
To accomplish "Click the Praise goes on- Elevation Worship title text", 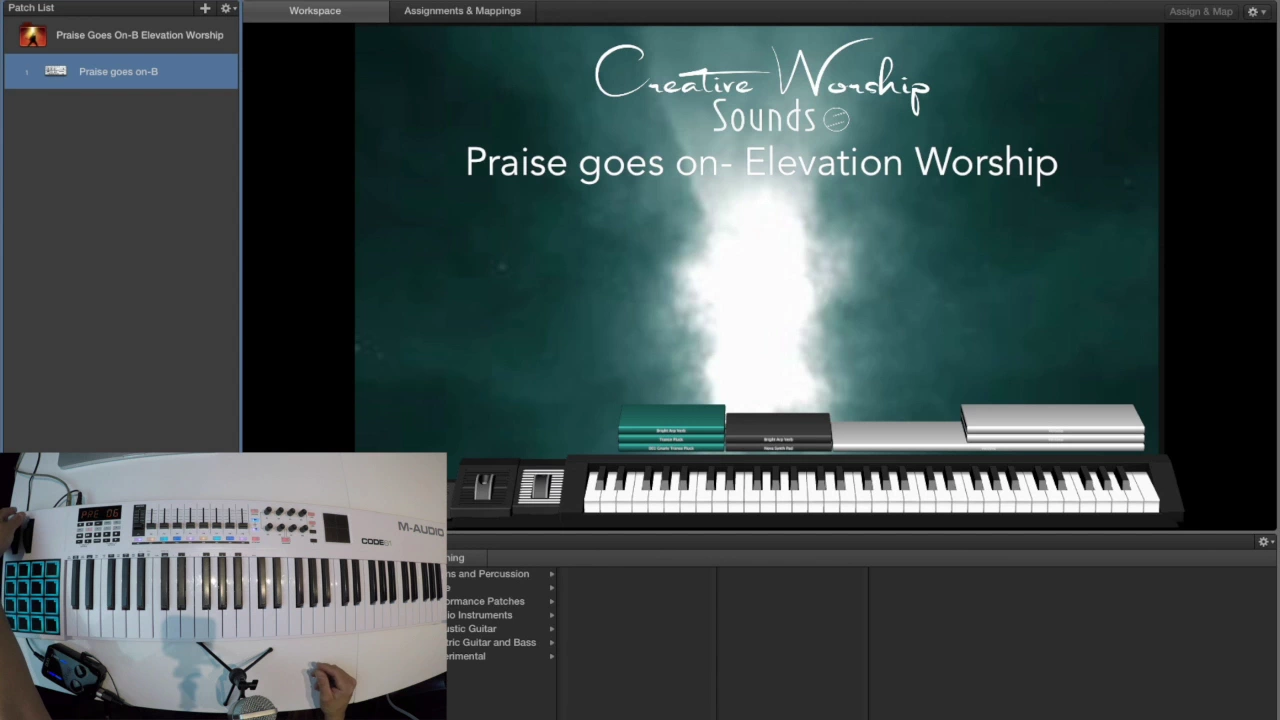I will pyautogui.click(x=762, y=162).
